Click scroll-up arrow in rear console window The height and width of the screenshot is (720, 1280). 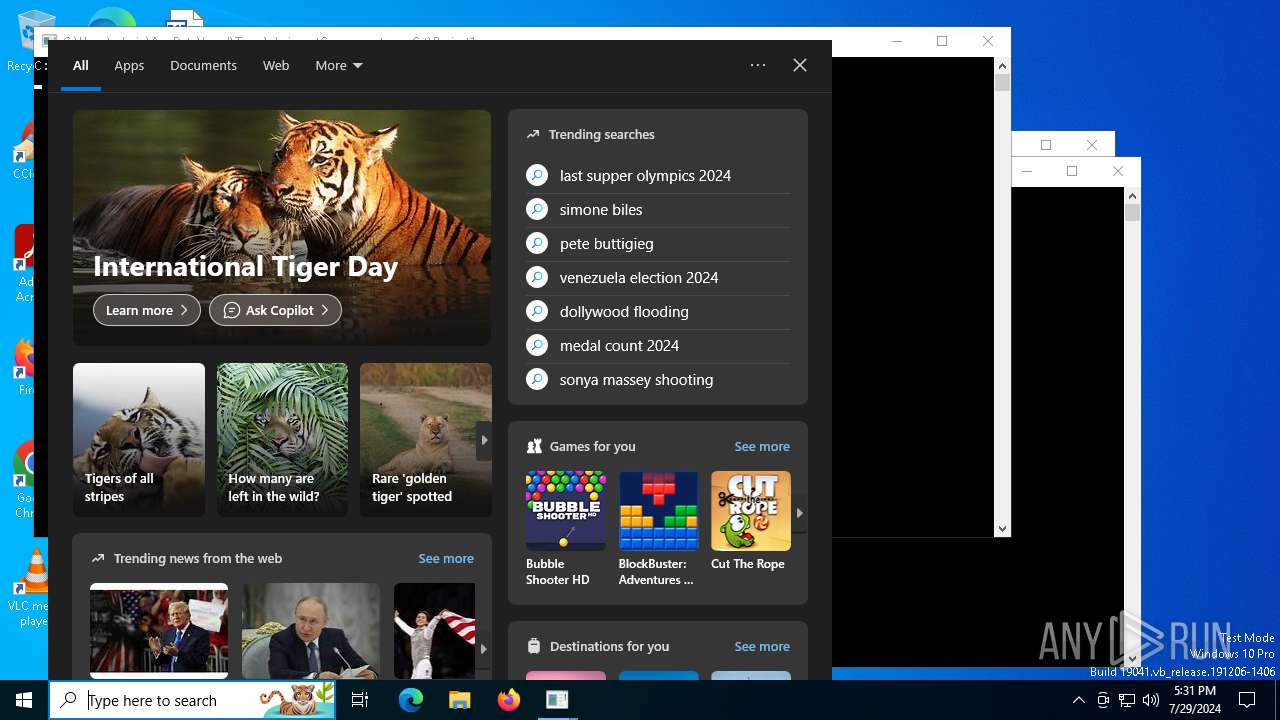click(1002, 66)
